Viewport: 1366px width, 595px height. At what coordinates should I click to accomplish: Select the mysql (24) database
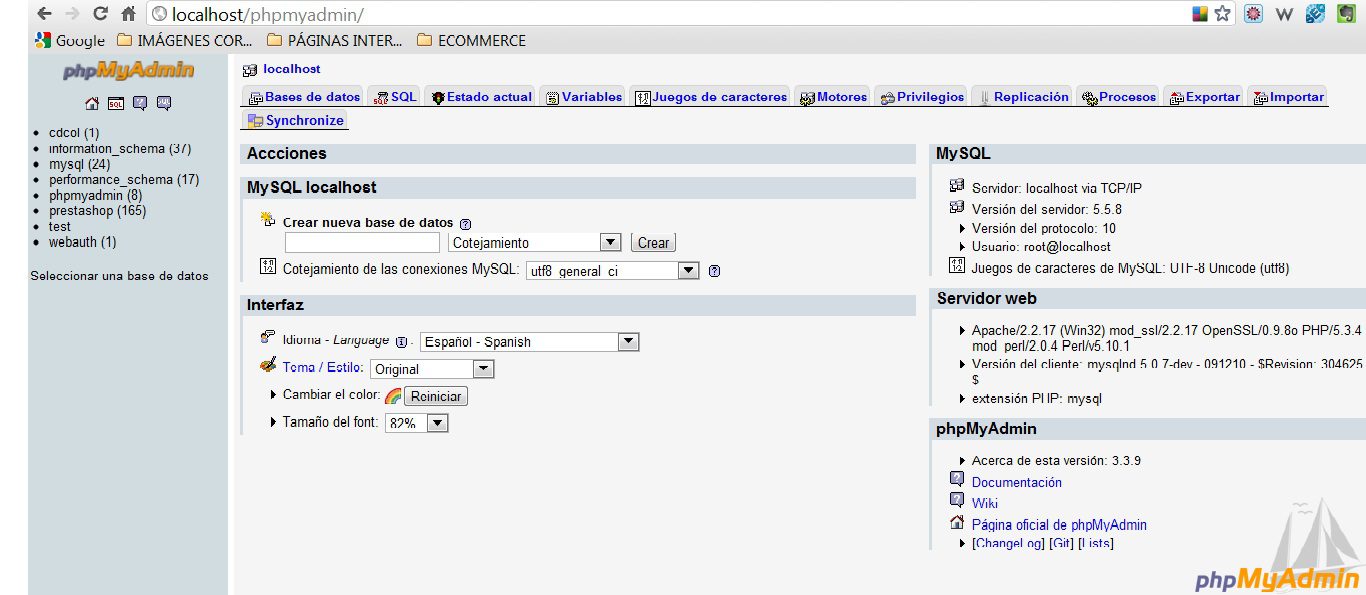pyautogui.click(x=80, y=164)
